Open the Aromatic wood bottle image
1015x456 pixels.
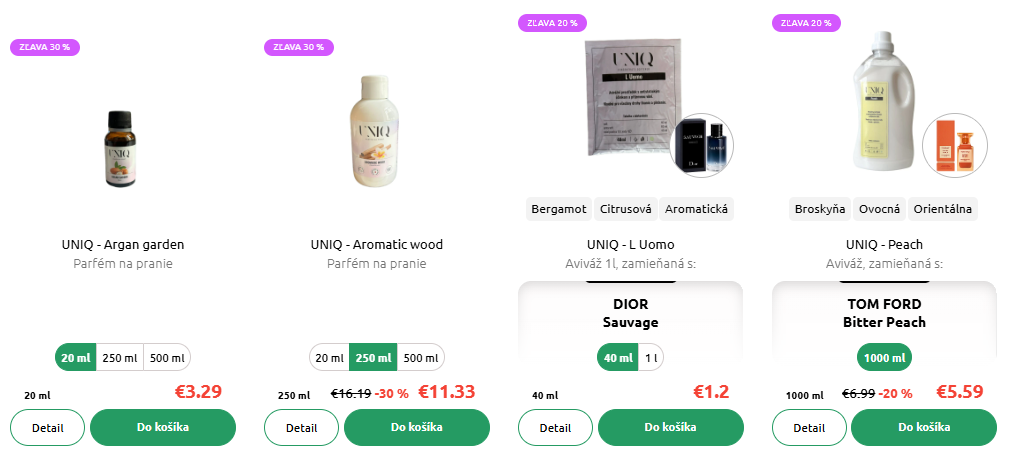tap(377, 131)
